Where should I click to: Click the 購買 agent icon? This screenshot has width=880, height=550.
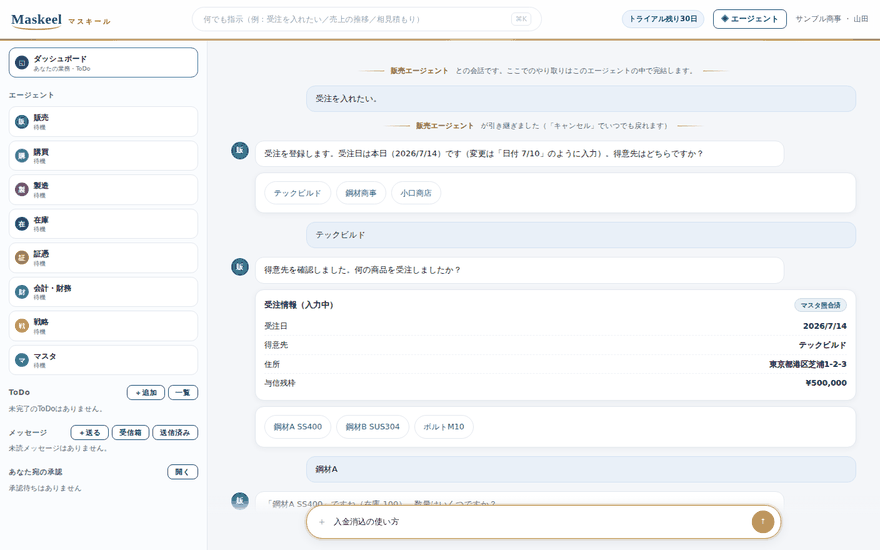(21, 156)
